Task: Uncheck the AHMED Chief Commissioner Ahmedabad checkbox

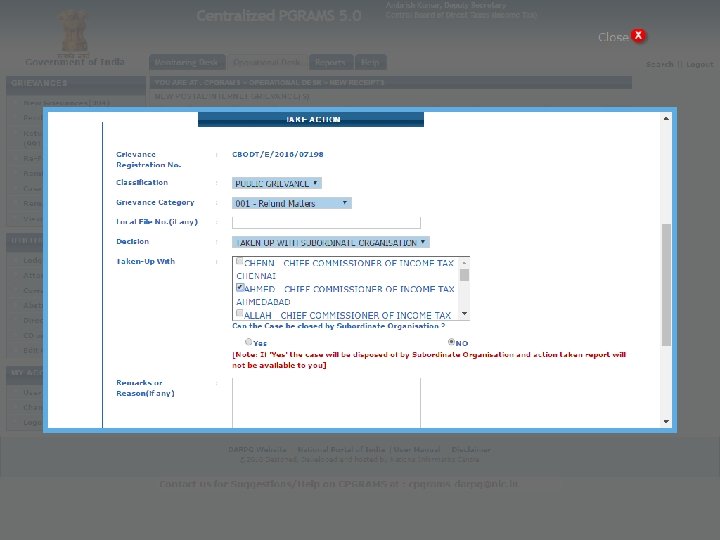Action: (240, 287)
